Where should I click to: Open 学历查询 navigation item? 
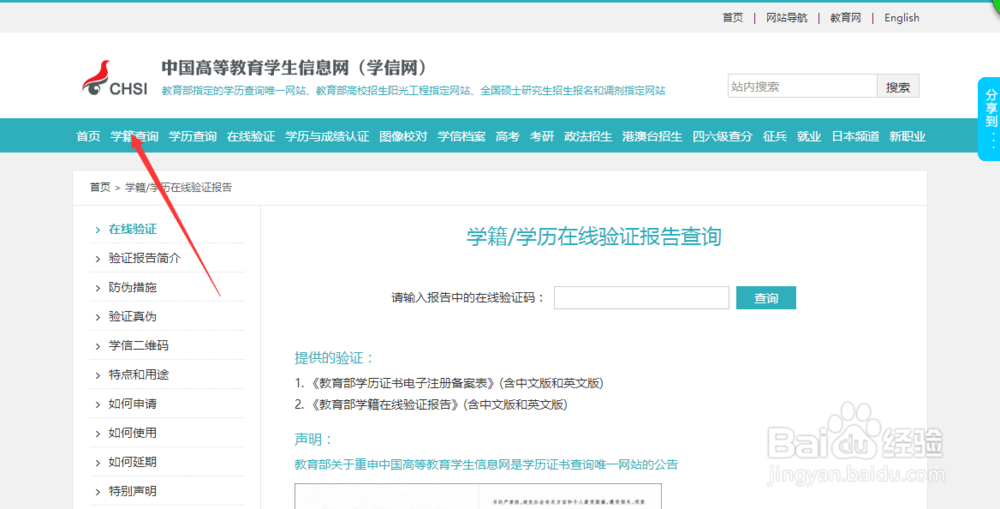pos(193,136)
